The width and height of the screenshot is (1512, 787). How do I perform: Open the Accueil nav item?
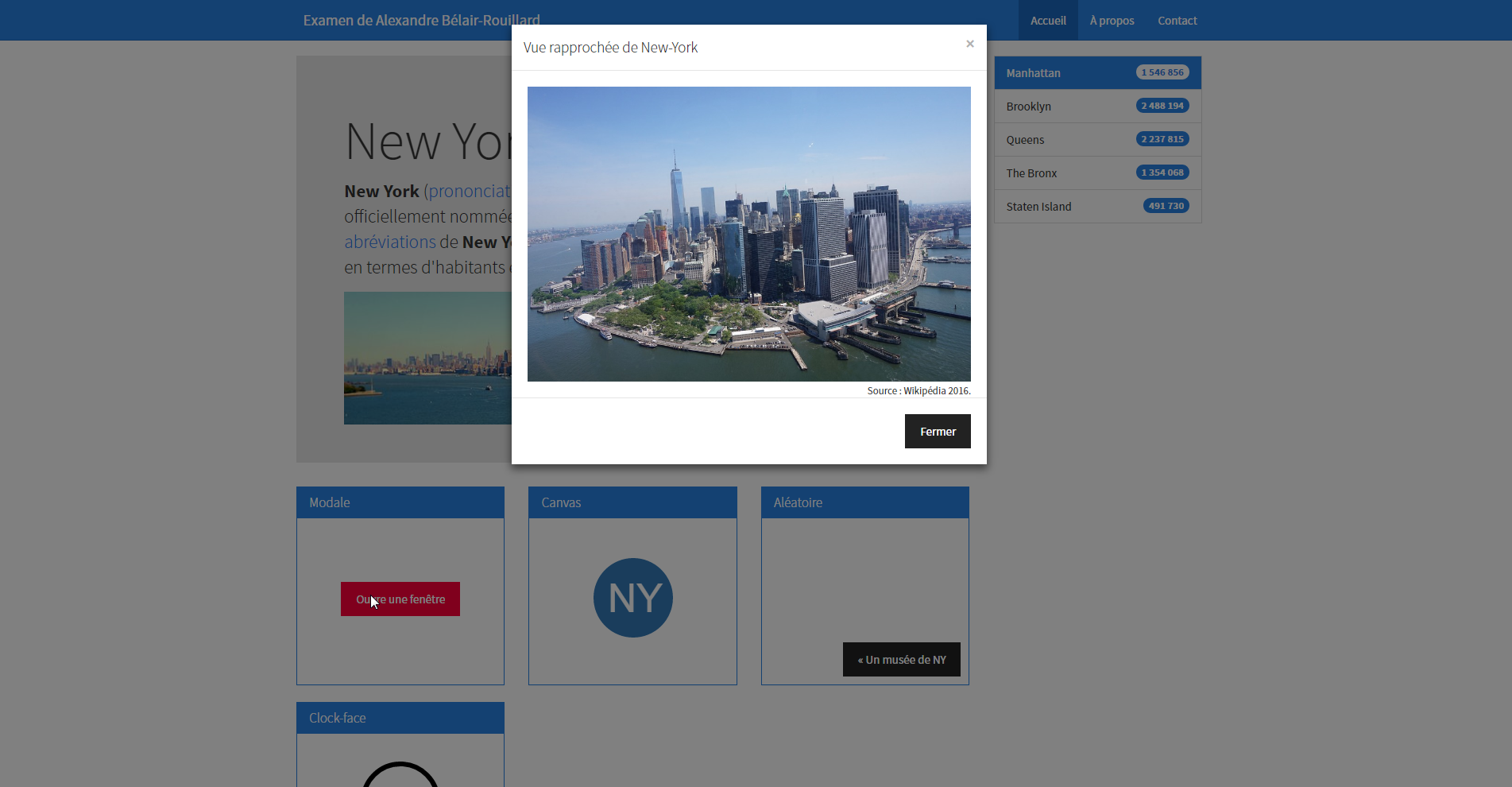pos(1048,21)
